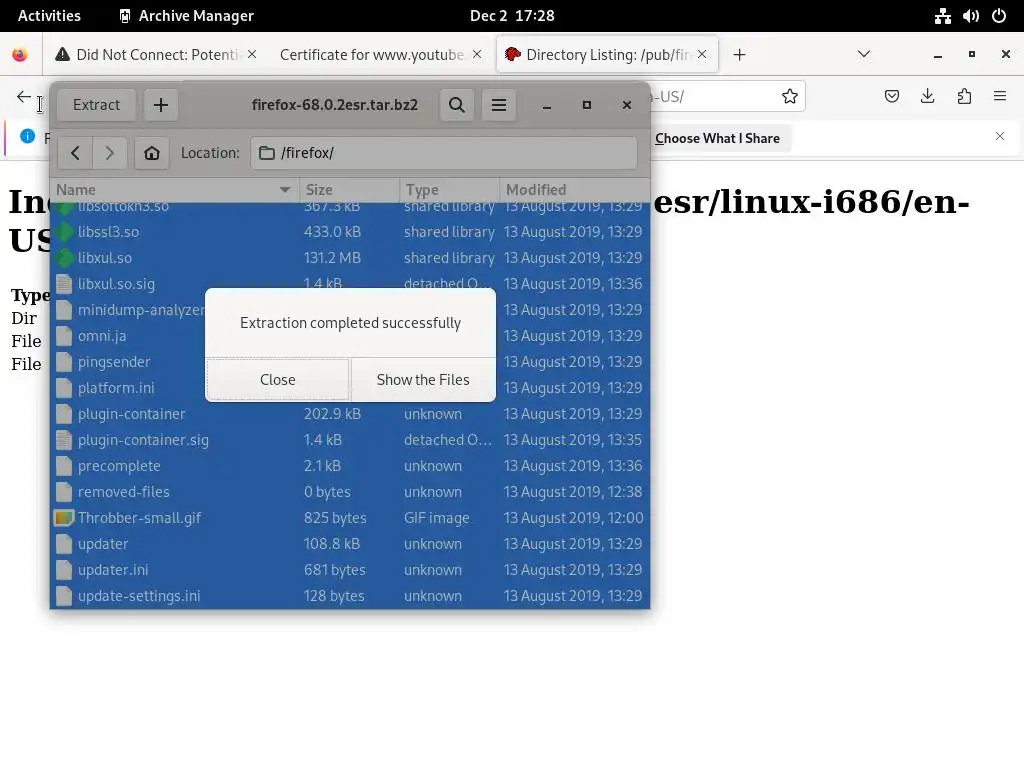
Task: Select the platform.ini file
Action: pyautogui.click(x=116, y=388)
